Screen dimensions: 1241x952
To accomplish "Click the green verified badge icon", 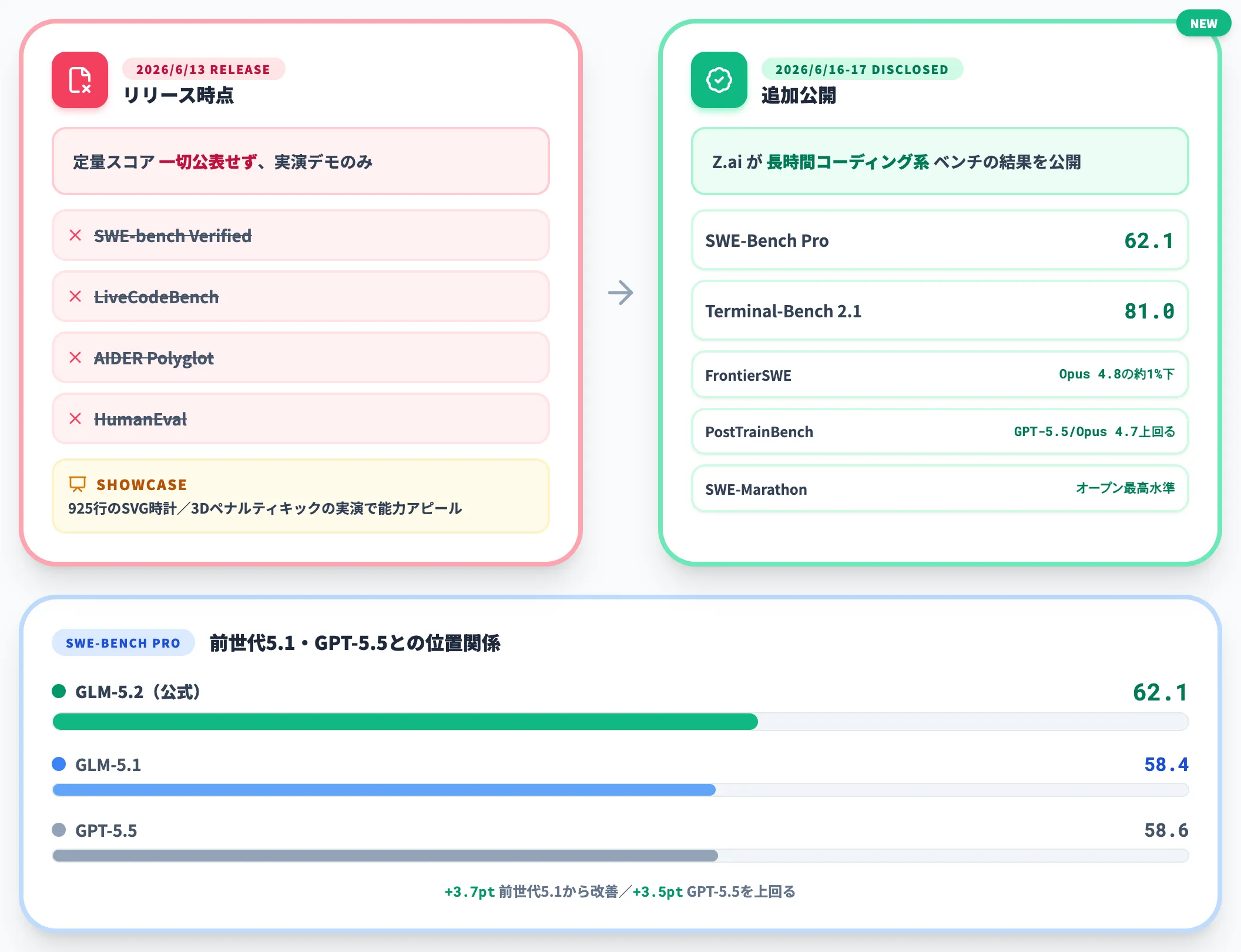I will click(x=719, y=80).
